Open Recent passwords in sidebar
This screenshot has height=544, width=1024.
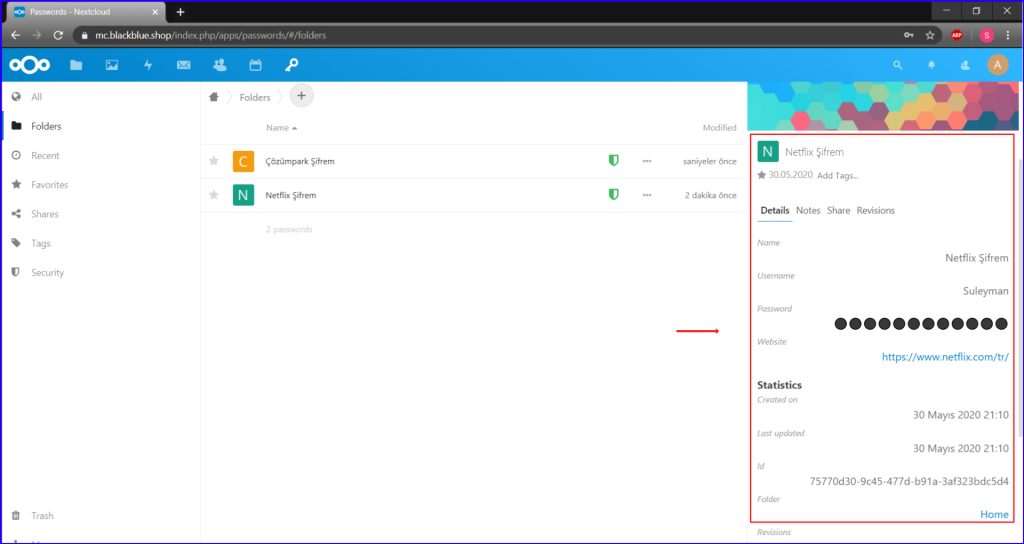44,155
